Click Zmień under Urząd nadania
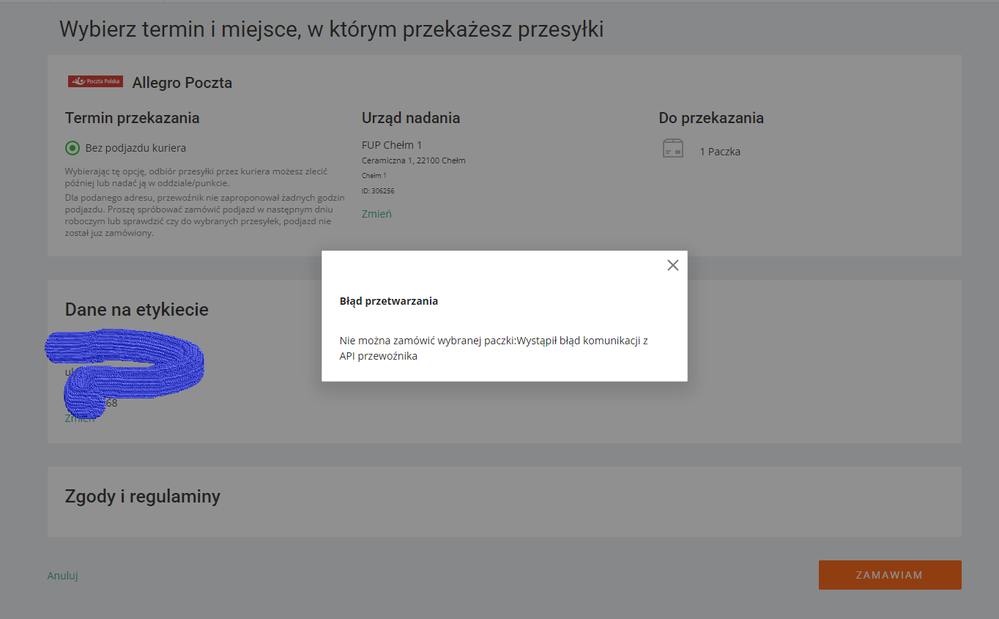Viewport: 999px width, 619px height. (x=376, y=214)
